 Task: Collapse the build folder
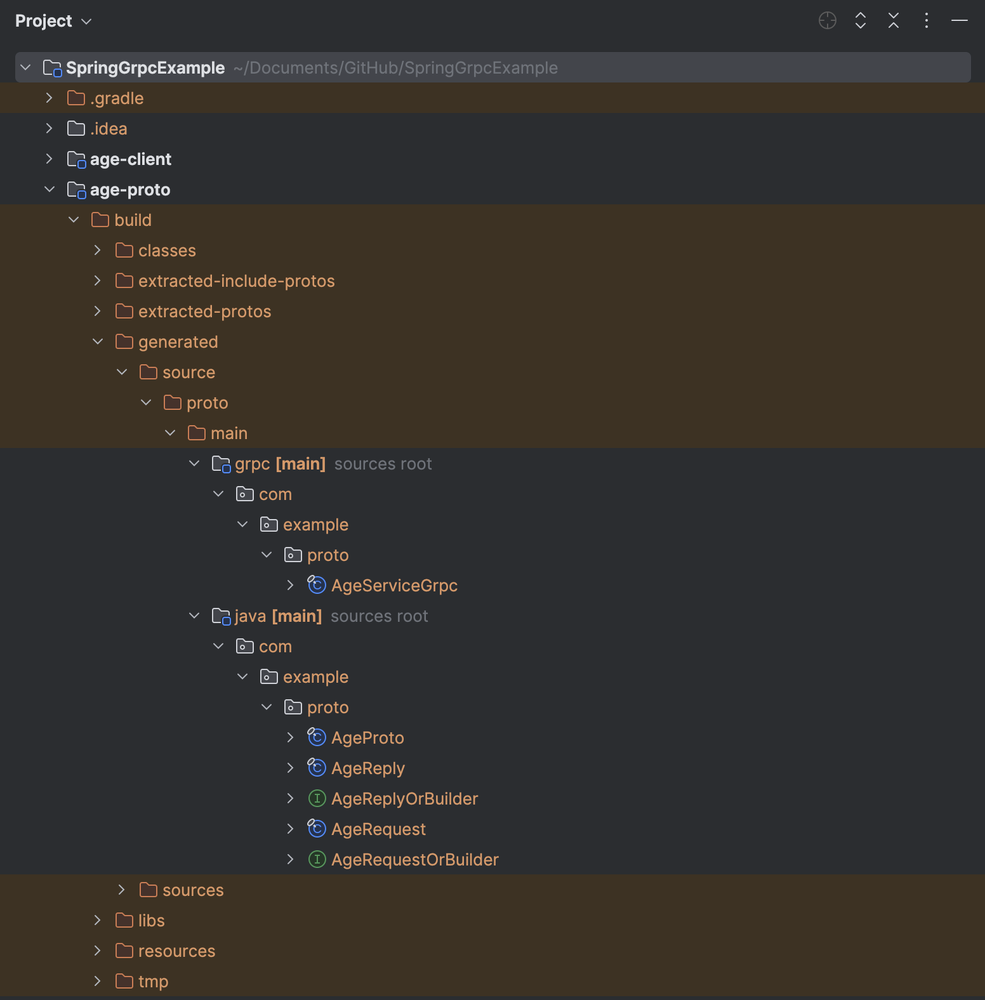click(x=73, y=219)
